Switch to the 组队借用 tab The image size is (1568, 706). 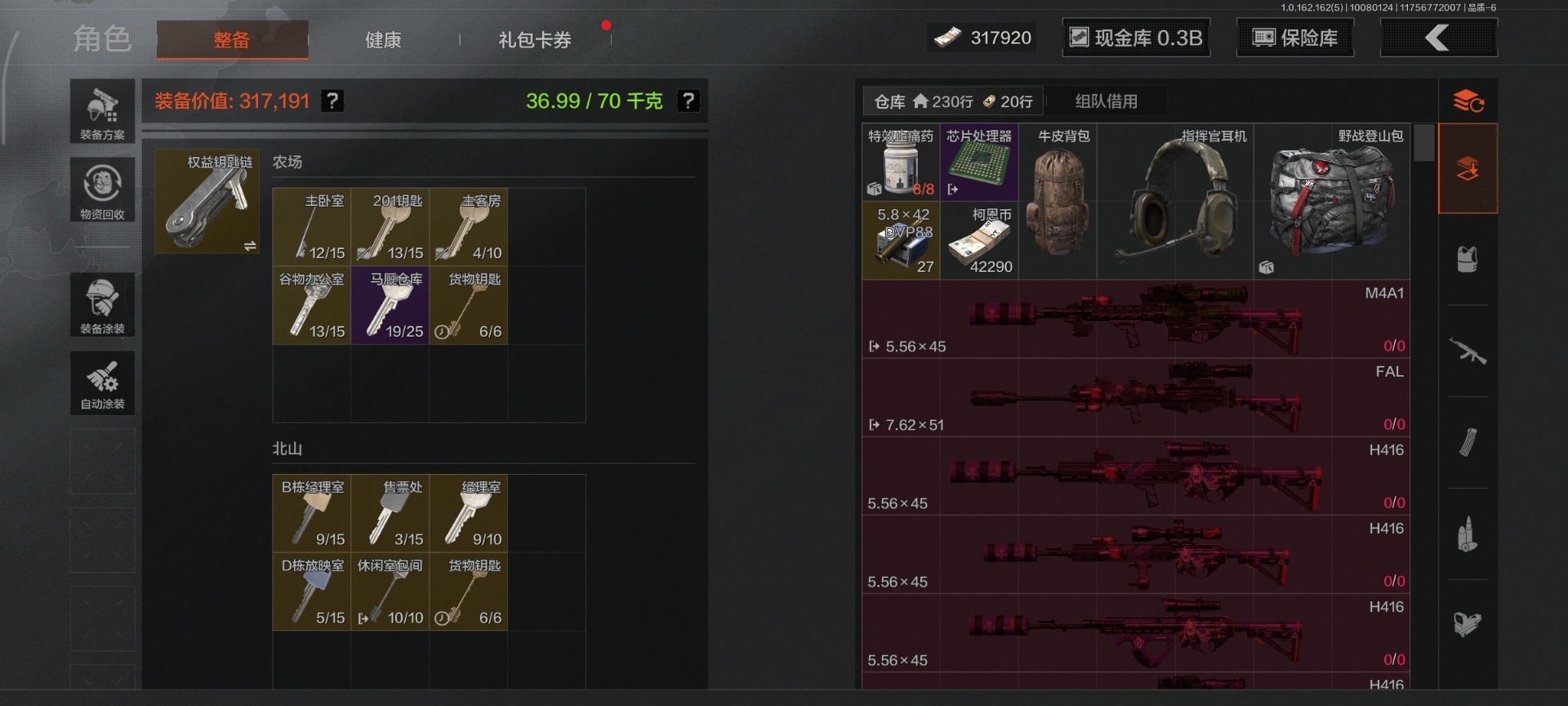click(1107, 101)
